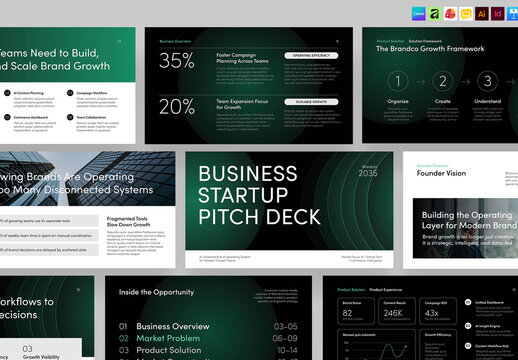This screenshot has height=360, width=518.
Task: Click the Commerce Dashboard numbered bullet
Action: pyautogui.click(x=7, y=117)
